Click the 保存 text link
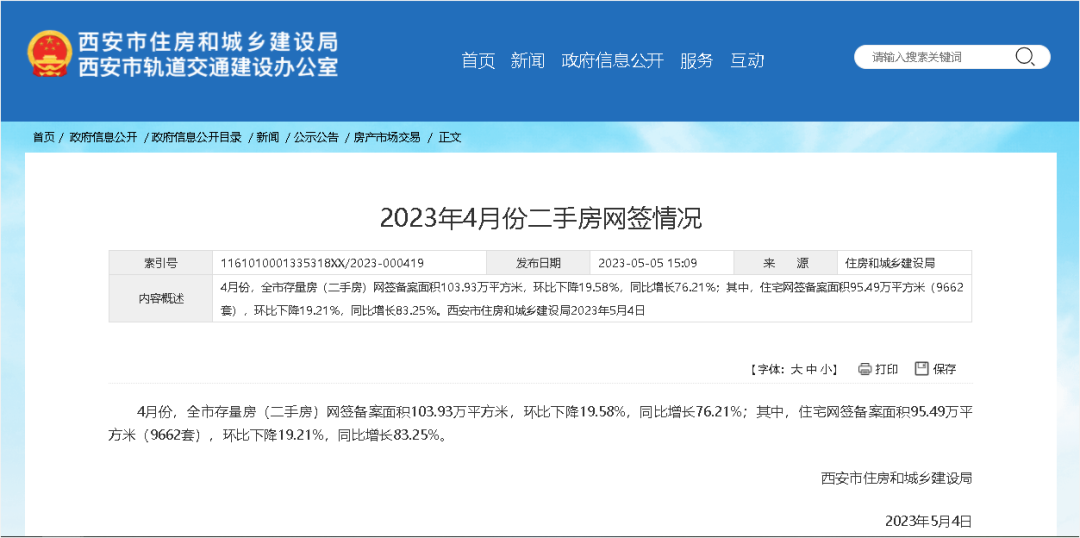 click(944, 370)
